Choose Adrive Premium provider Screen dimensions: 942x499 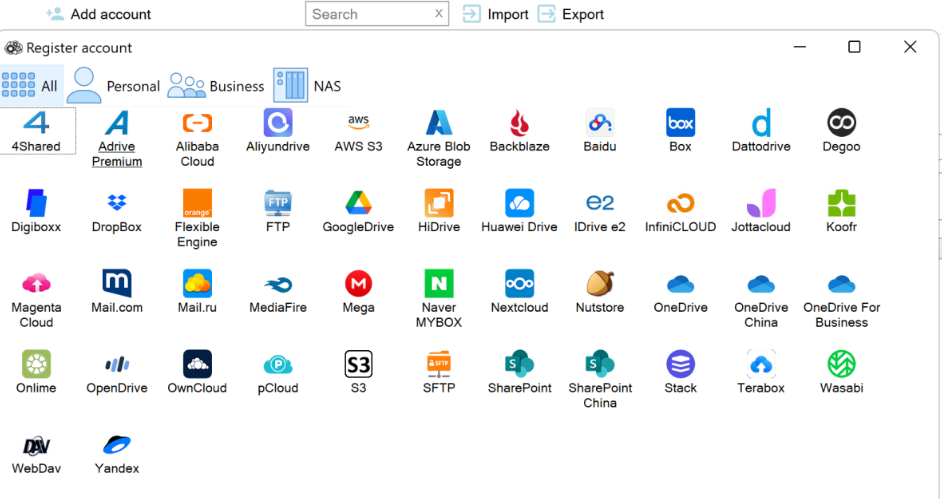pos(117,138)
